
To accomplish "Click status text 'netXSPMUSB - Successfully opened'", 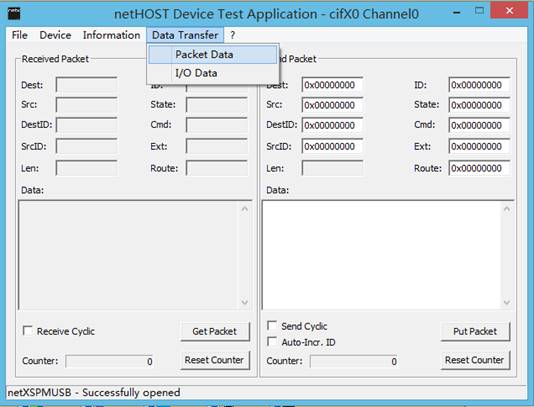I will coord(94,392).
